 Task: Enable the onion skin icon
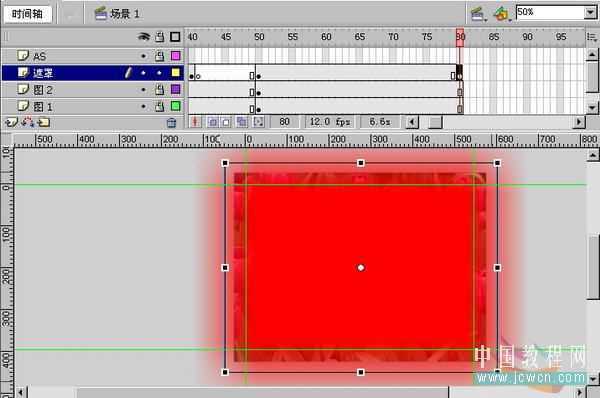213,122
